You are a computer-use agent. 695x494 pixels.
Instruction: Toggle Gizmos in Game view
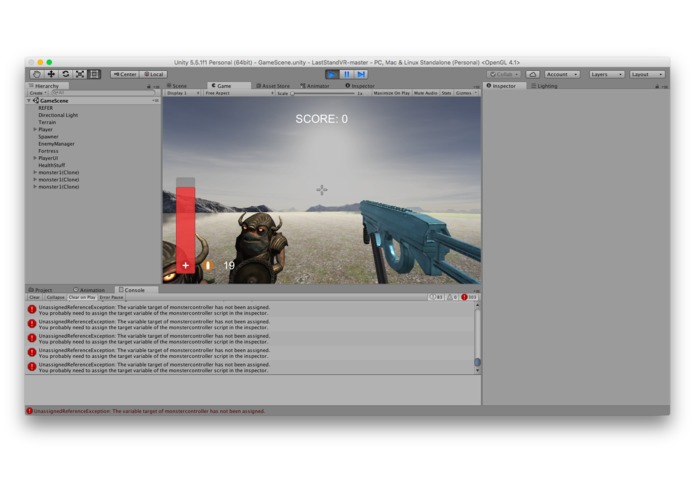tap(463, 93)
